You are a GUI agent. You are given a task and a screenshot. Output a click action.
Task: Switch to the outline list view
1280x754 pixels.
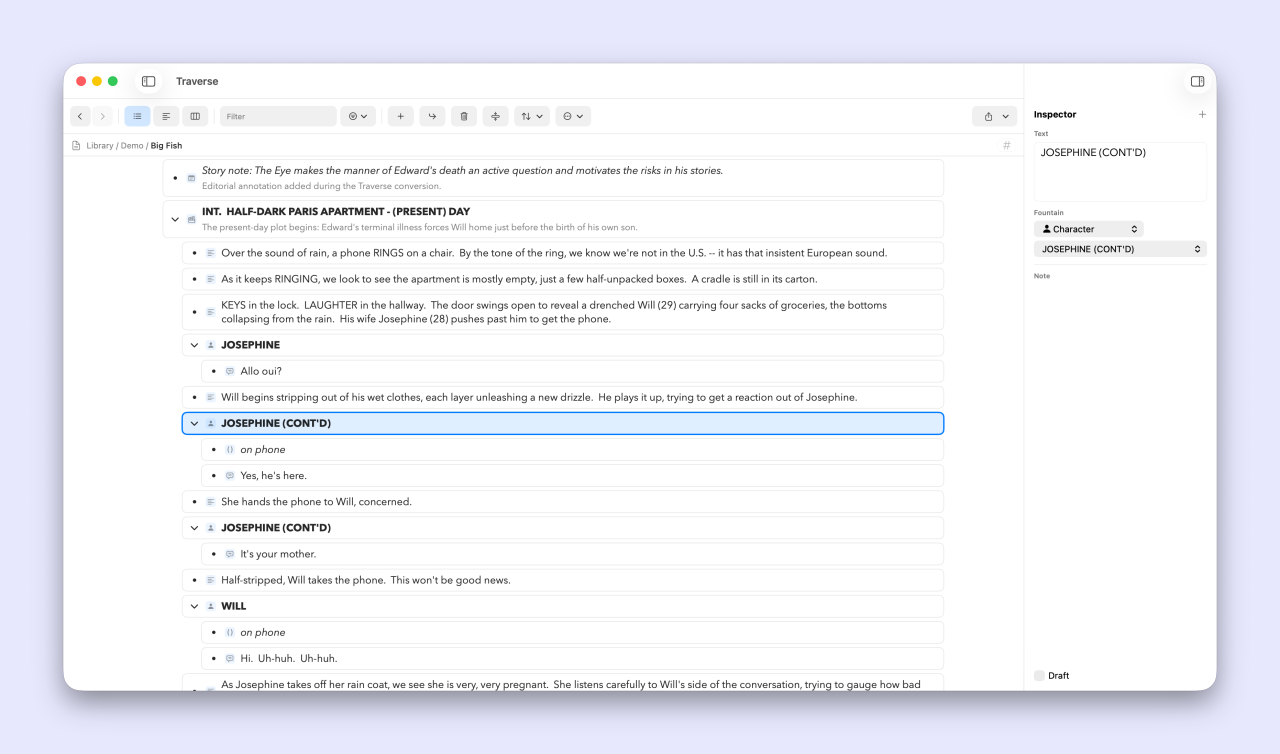tap(137, 116)
